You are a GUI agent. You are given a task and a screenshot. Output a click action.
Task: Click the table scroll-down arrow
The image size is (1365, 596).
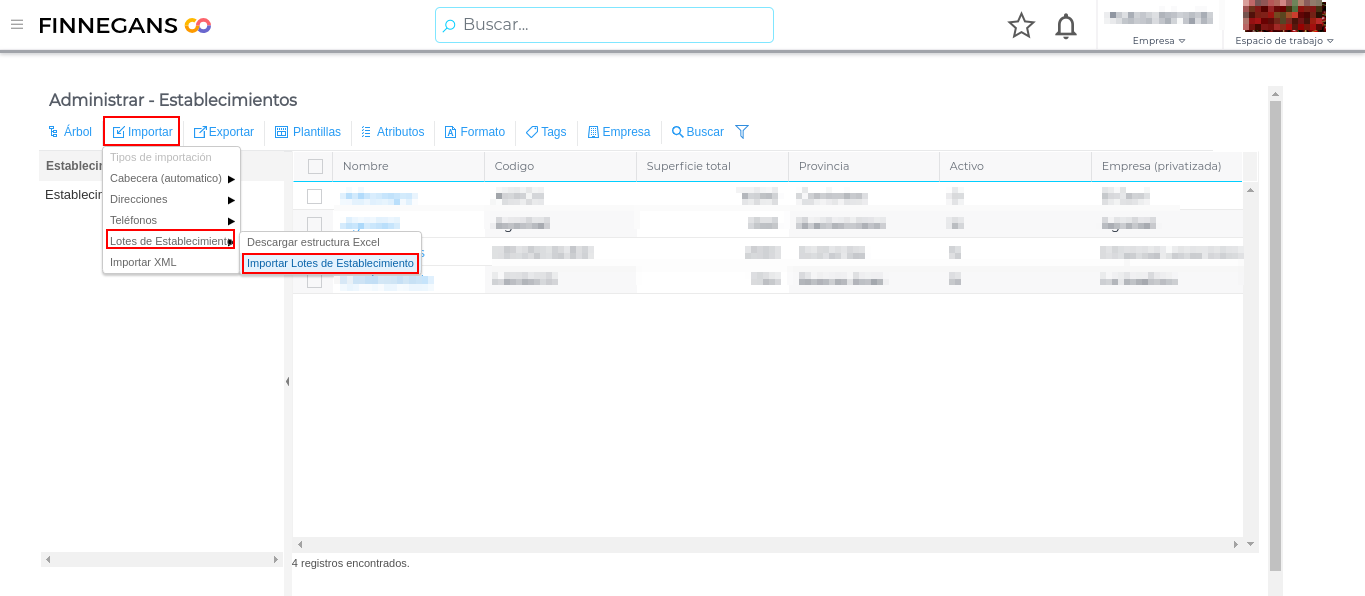1250,544
